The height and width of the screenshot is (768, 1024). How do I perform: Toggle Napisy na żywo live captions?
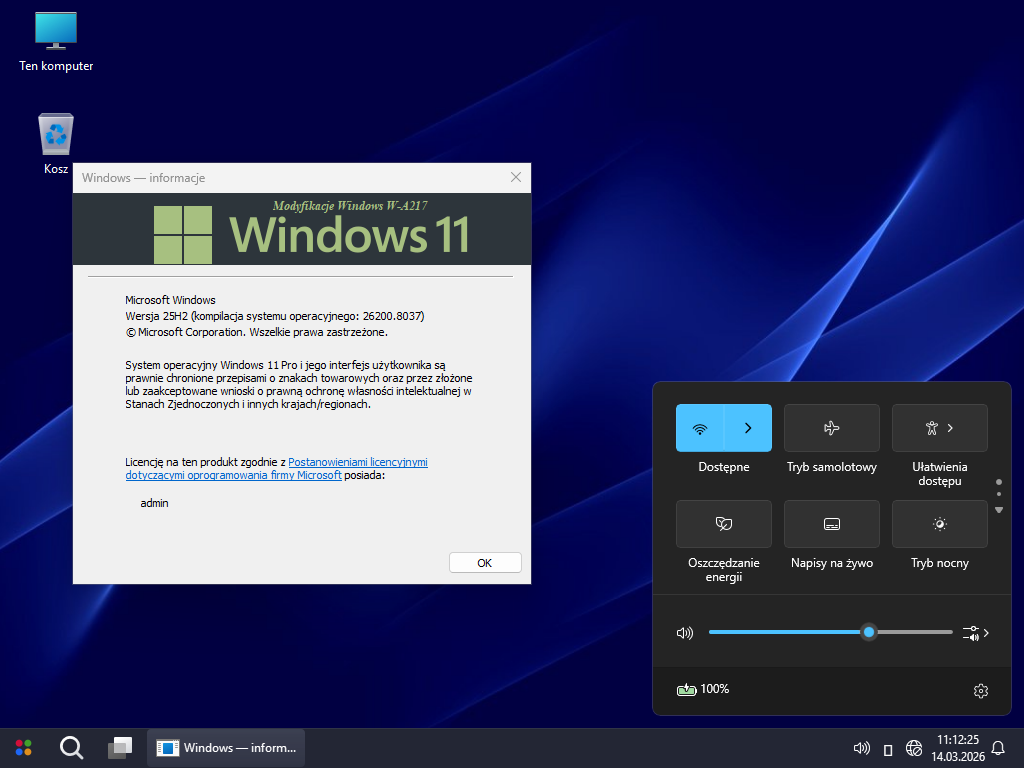pyautogui.click(x=831, y=524)
